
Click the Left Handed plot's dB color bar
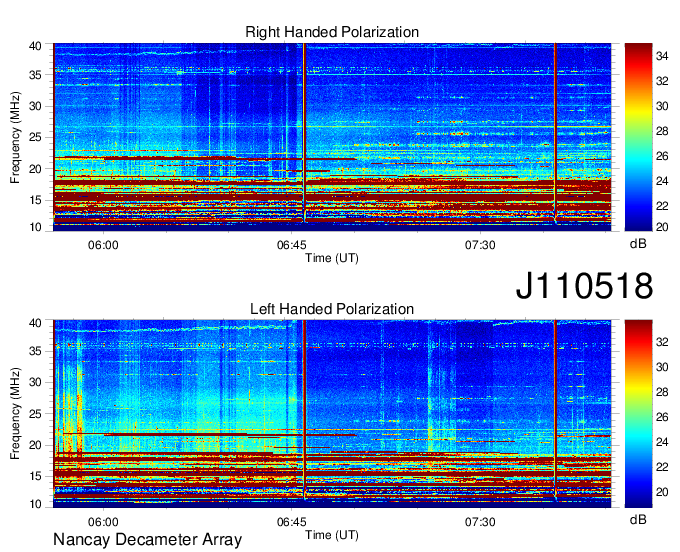point(638,414)
